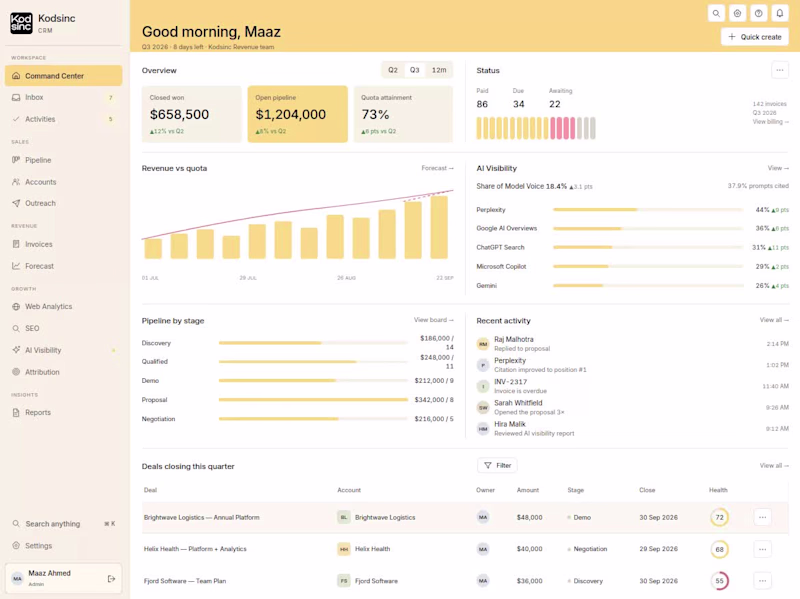Open Sarah Whitfield activity entry
The image size is (800, 599).
[632, 407]
